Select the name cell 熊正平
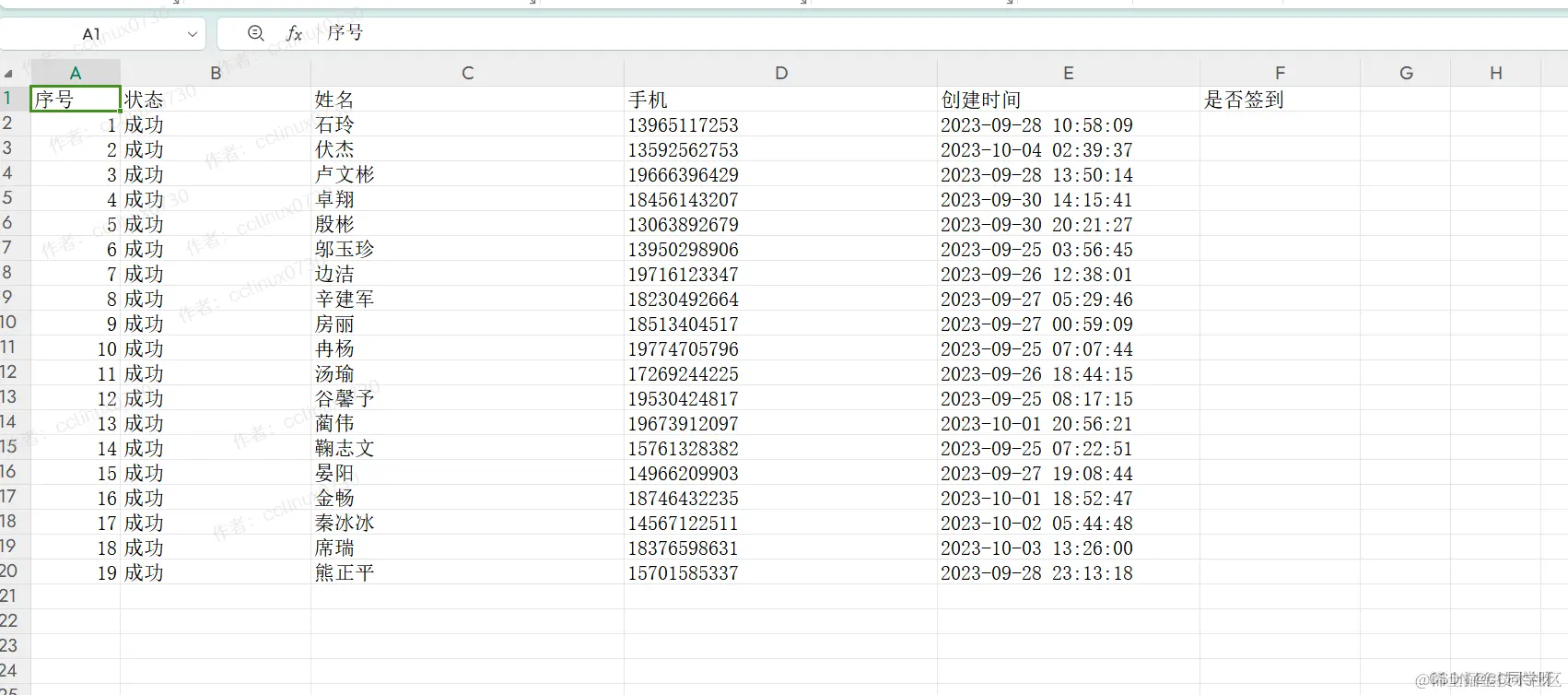Screen dimensions: 1568x695 coord(467,572)
